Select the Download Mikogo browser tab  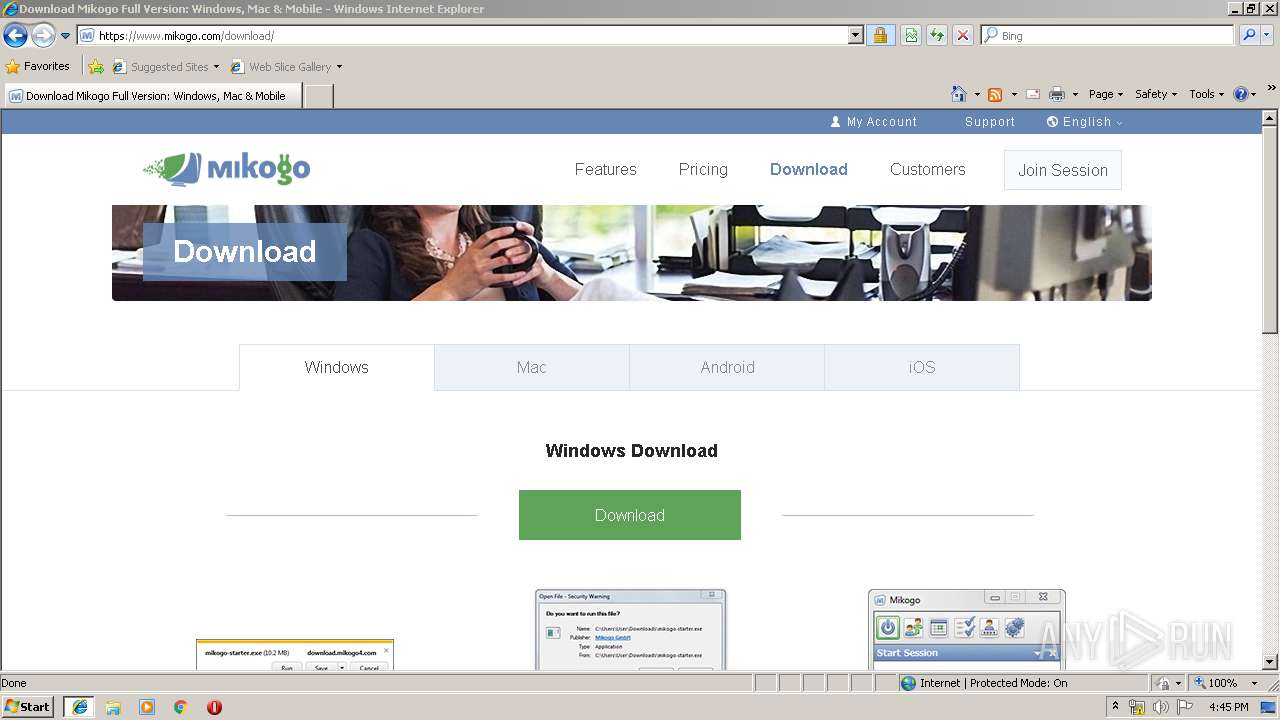pos(152,96)
